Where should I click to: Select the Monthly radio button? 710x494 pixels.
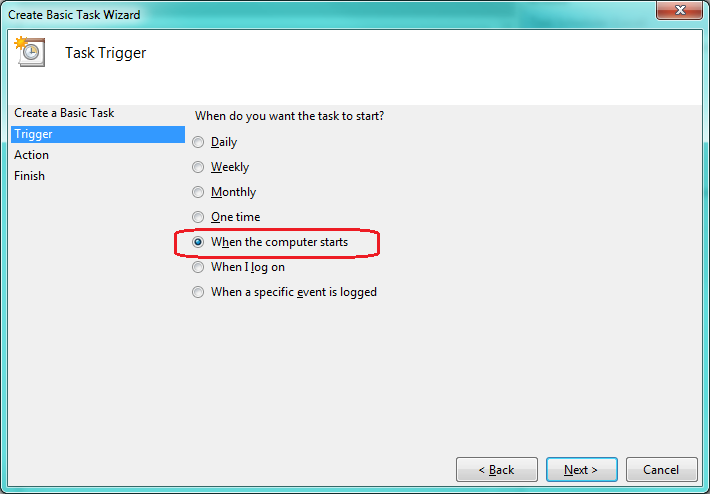click(x=198, y=192)
